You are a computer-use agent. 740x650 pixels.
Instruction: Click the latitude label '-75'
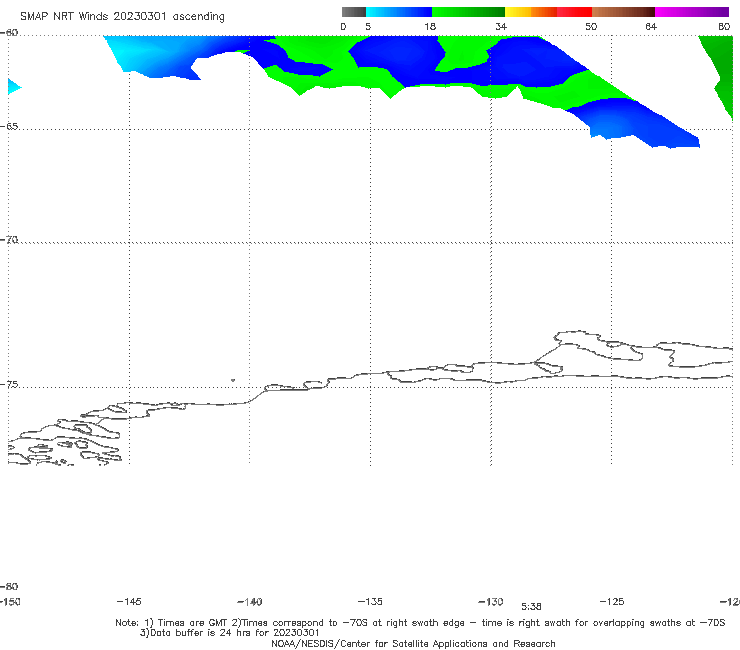(x=9, y=385)
